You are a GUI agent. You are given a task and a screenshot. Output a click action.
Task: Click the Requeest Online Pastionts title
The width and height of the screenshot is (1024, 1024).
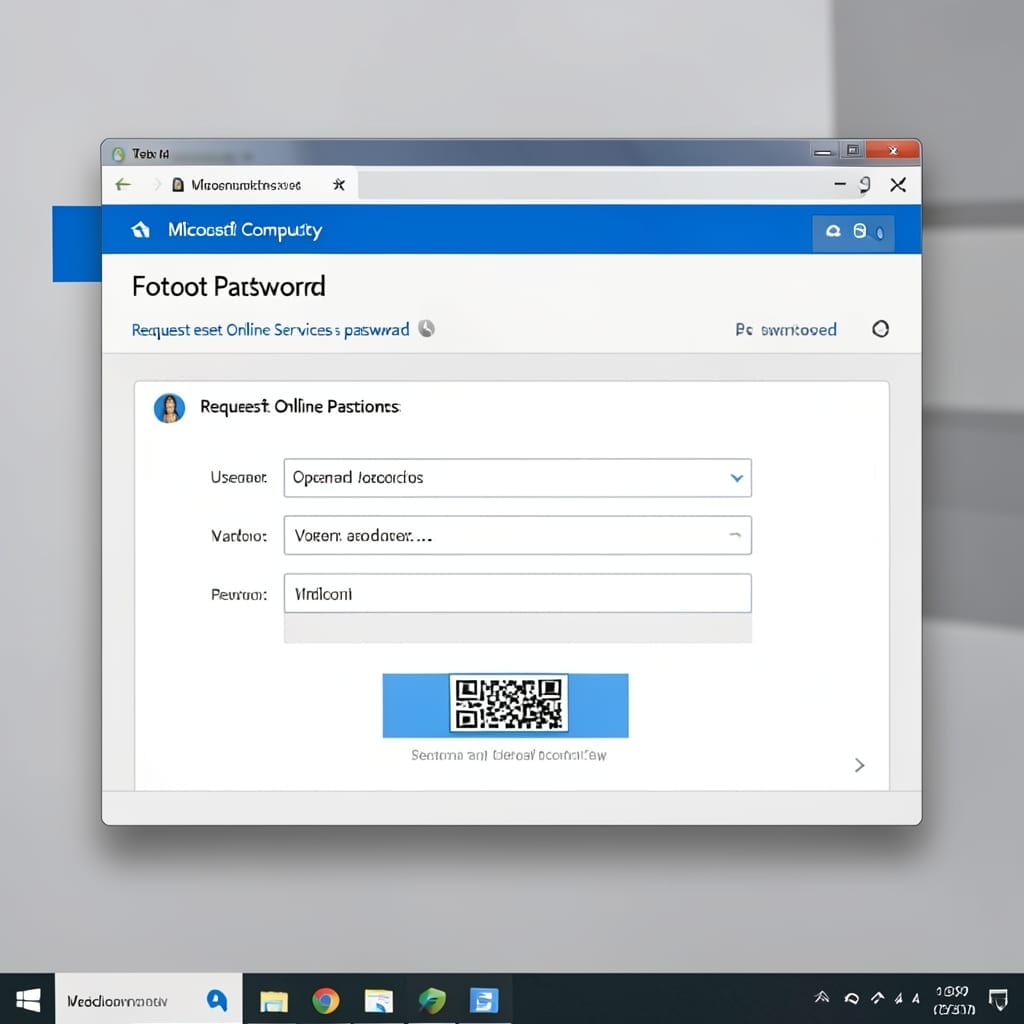300,407
